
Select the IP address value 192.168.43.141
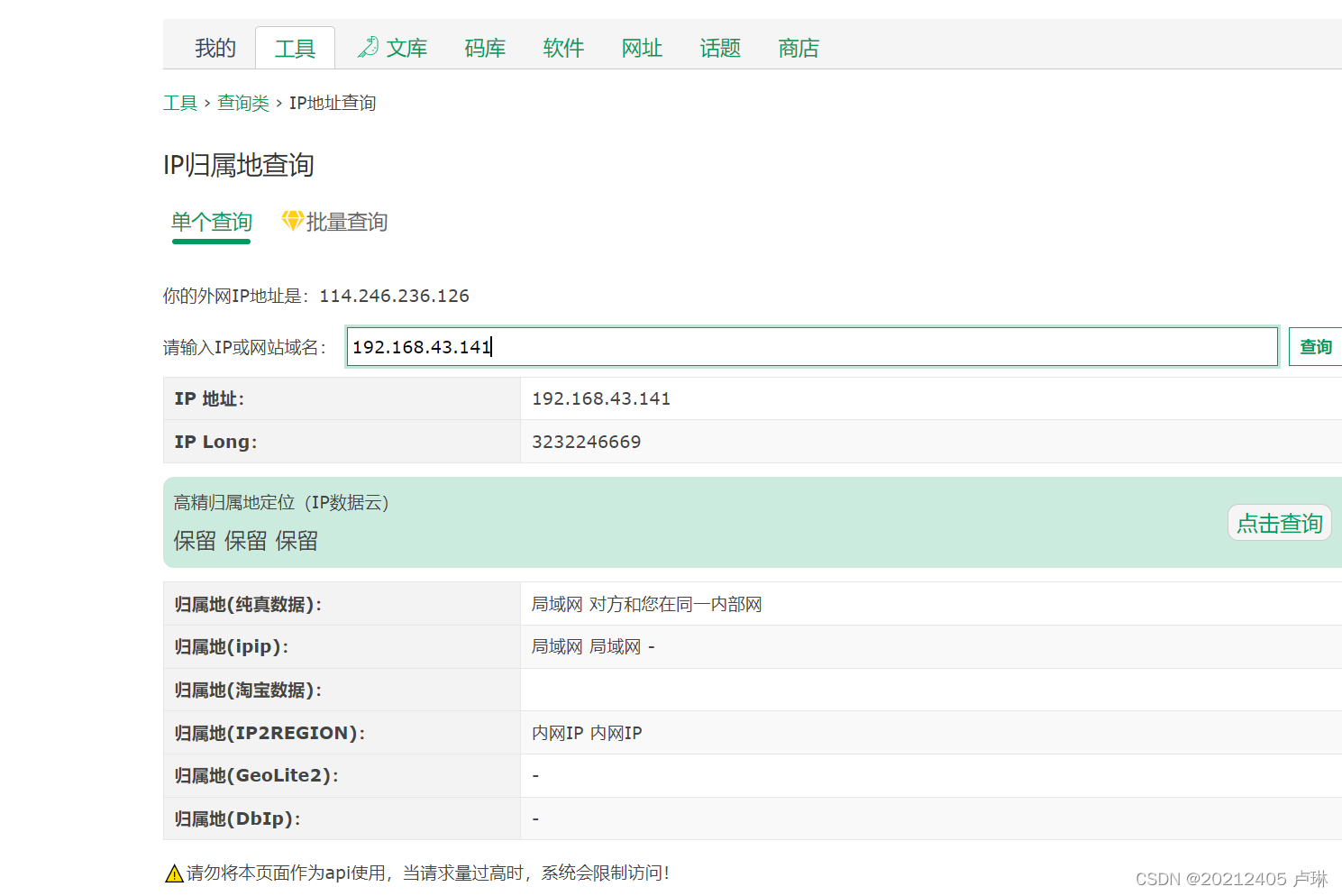tap(601, 398)
